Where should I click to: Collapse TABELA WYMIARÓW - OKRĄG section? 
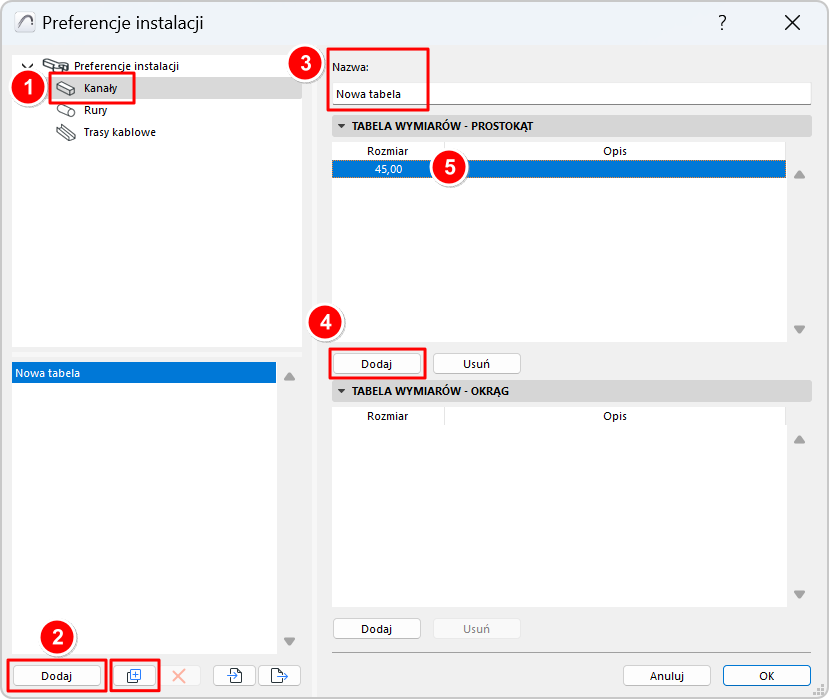(x=342, y=391)
